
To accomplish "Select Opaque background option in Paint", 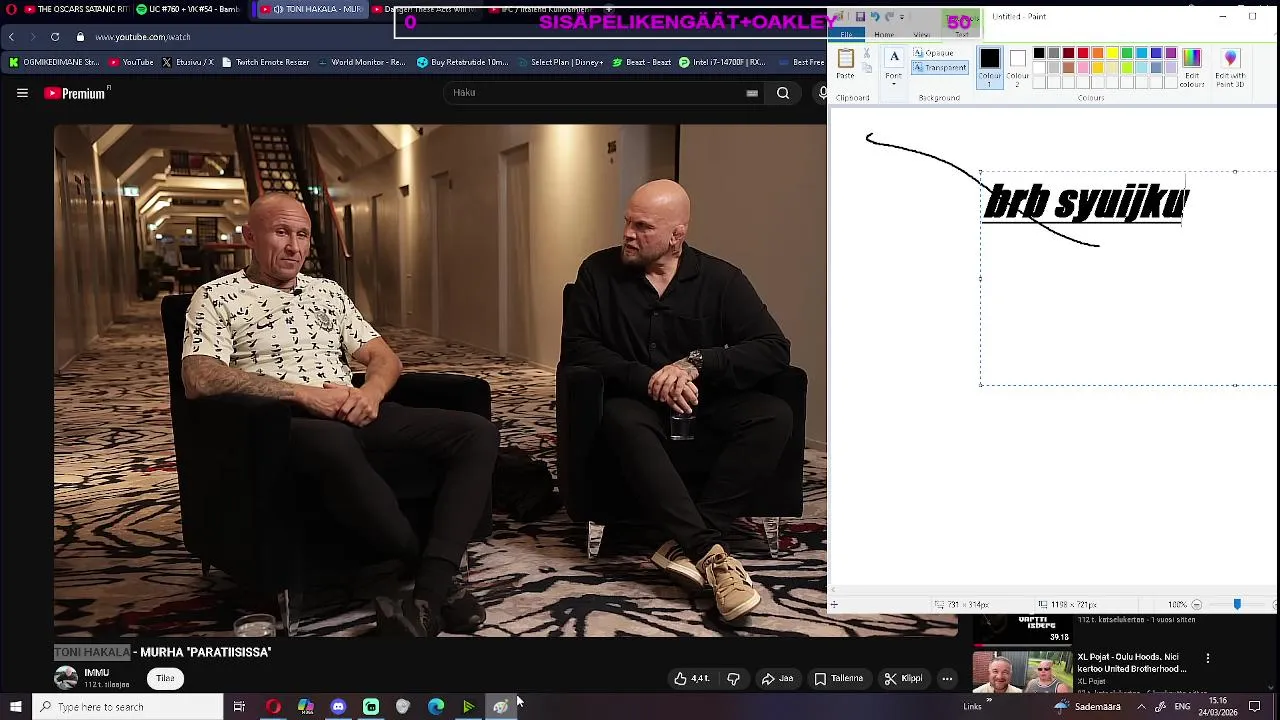I will [934, 53].
